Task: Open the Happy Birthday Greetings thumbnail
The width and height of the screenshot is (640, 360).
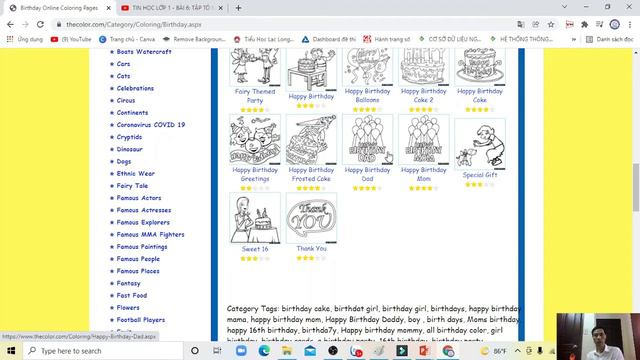Action: click(255, 140)
